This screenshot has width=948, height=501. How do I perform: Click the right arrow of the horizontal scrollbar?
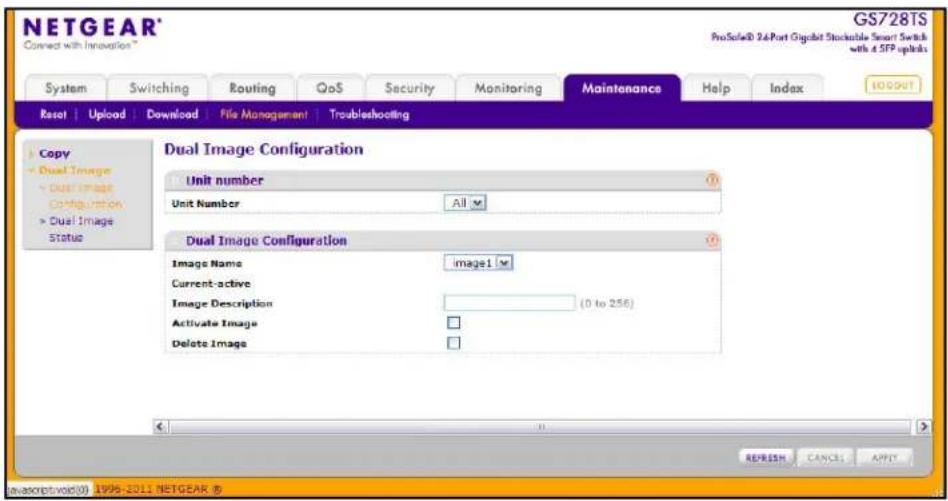coord(923,427)
